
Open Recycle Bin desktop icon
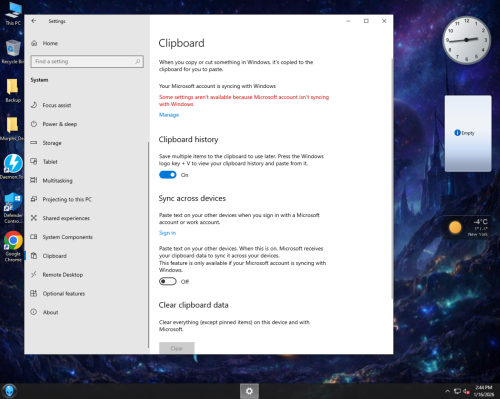pyautogui.click(x=13, y=52)
